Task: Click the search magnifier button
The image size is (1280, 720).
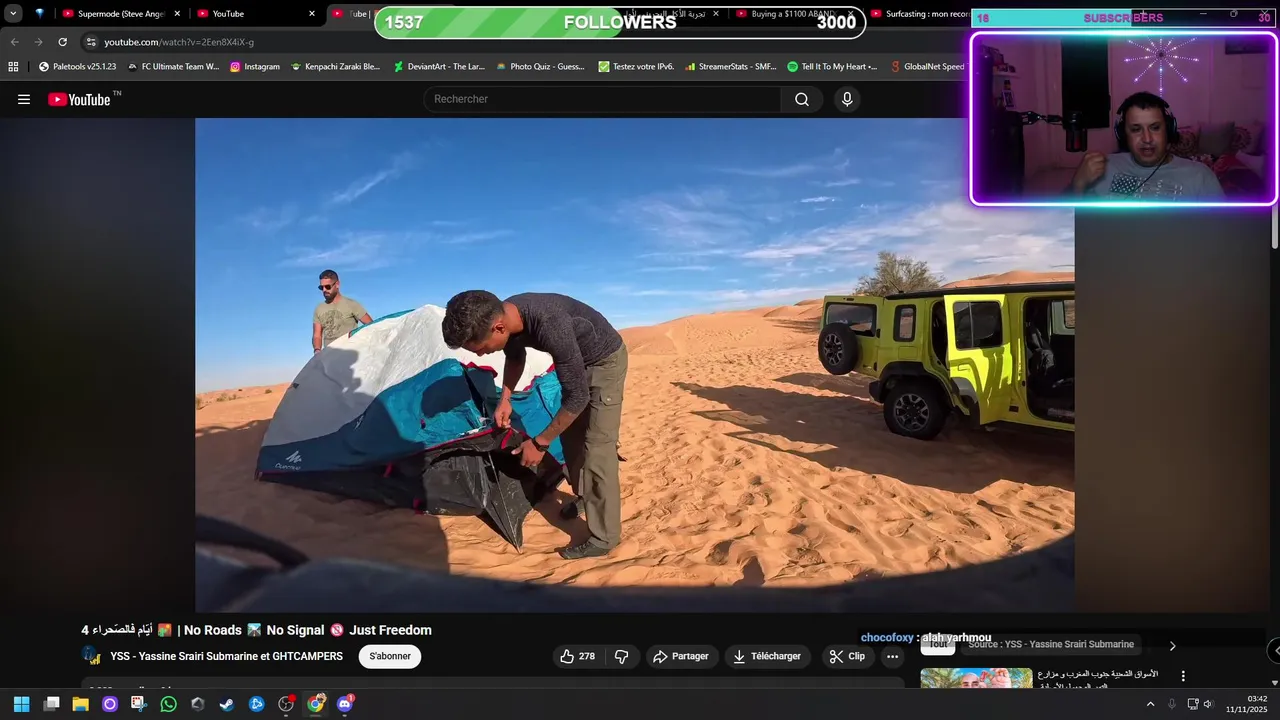Action: pos(802,99)
